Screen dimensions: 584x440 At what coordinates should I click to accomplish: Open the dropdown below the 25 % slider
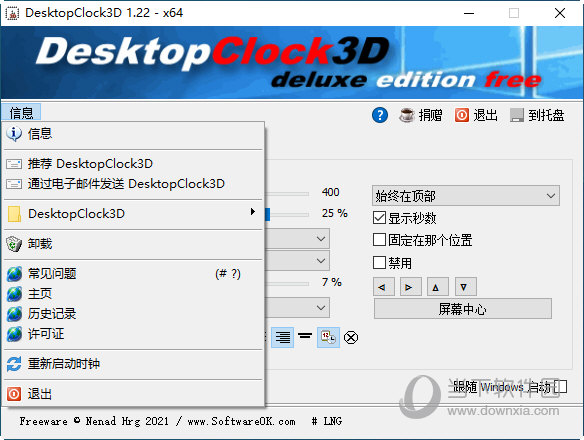click(297, 239)
